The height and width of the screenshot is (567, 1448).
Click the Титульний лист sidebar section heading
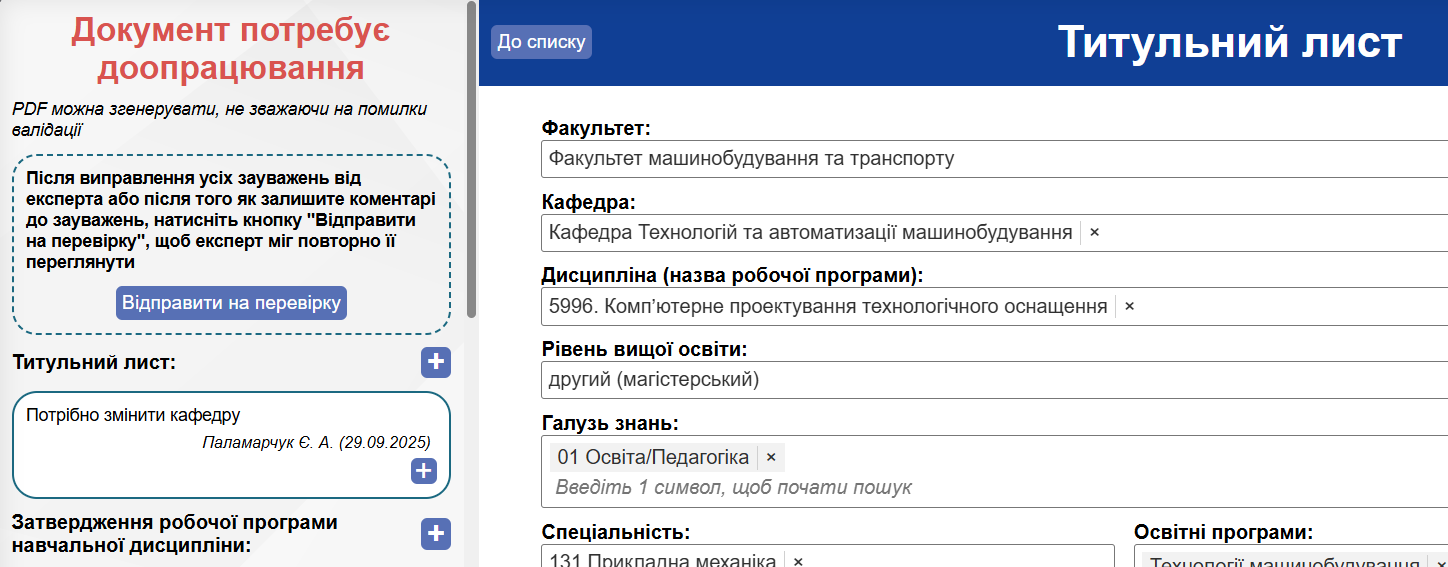(x=94, y=362)
